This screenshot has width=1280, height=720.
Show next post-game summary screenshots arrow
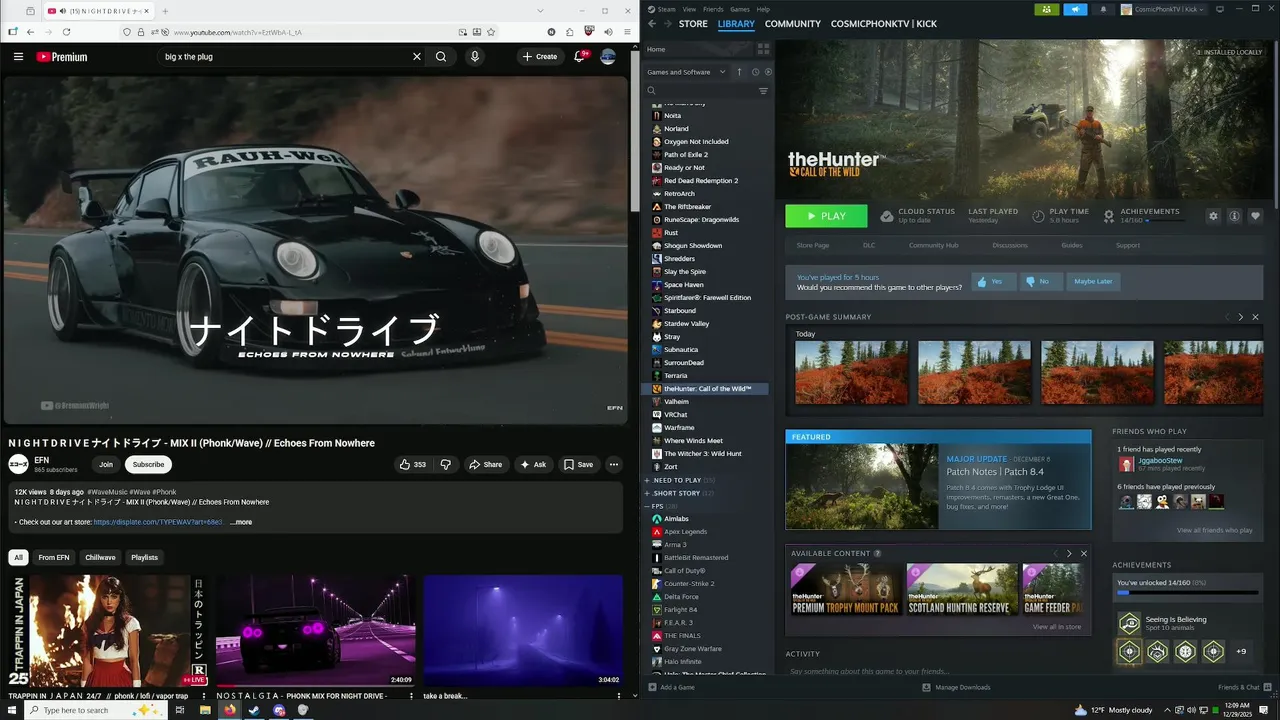1241,317
